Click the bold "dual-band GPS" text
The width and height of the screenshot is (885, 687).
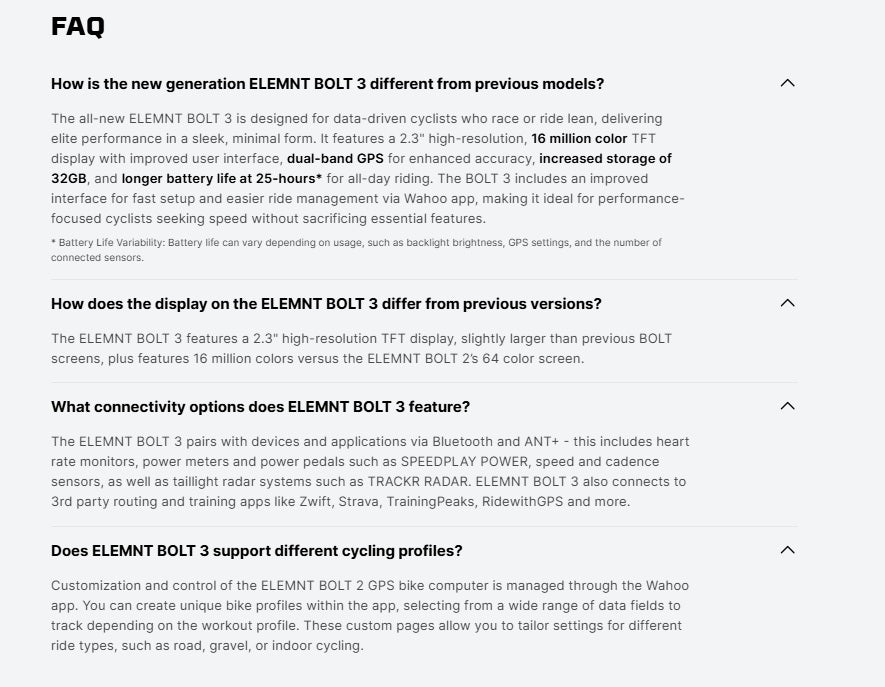coord(335,158)
